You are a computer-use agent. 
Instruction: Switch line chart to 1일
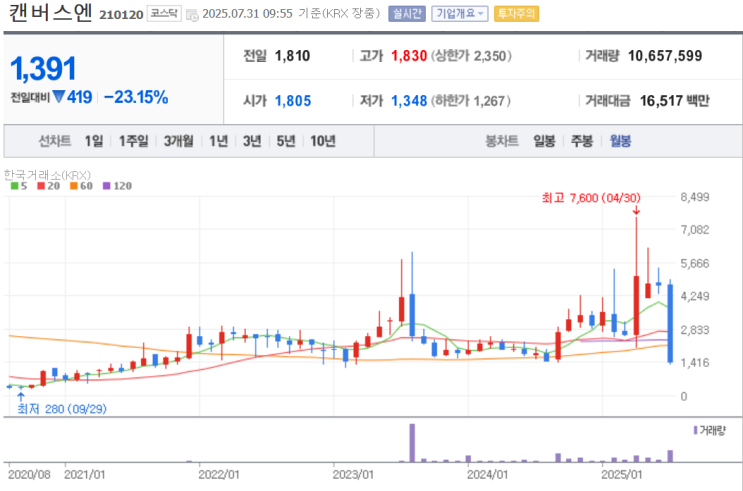(x=94, y=141)
